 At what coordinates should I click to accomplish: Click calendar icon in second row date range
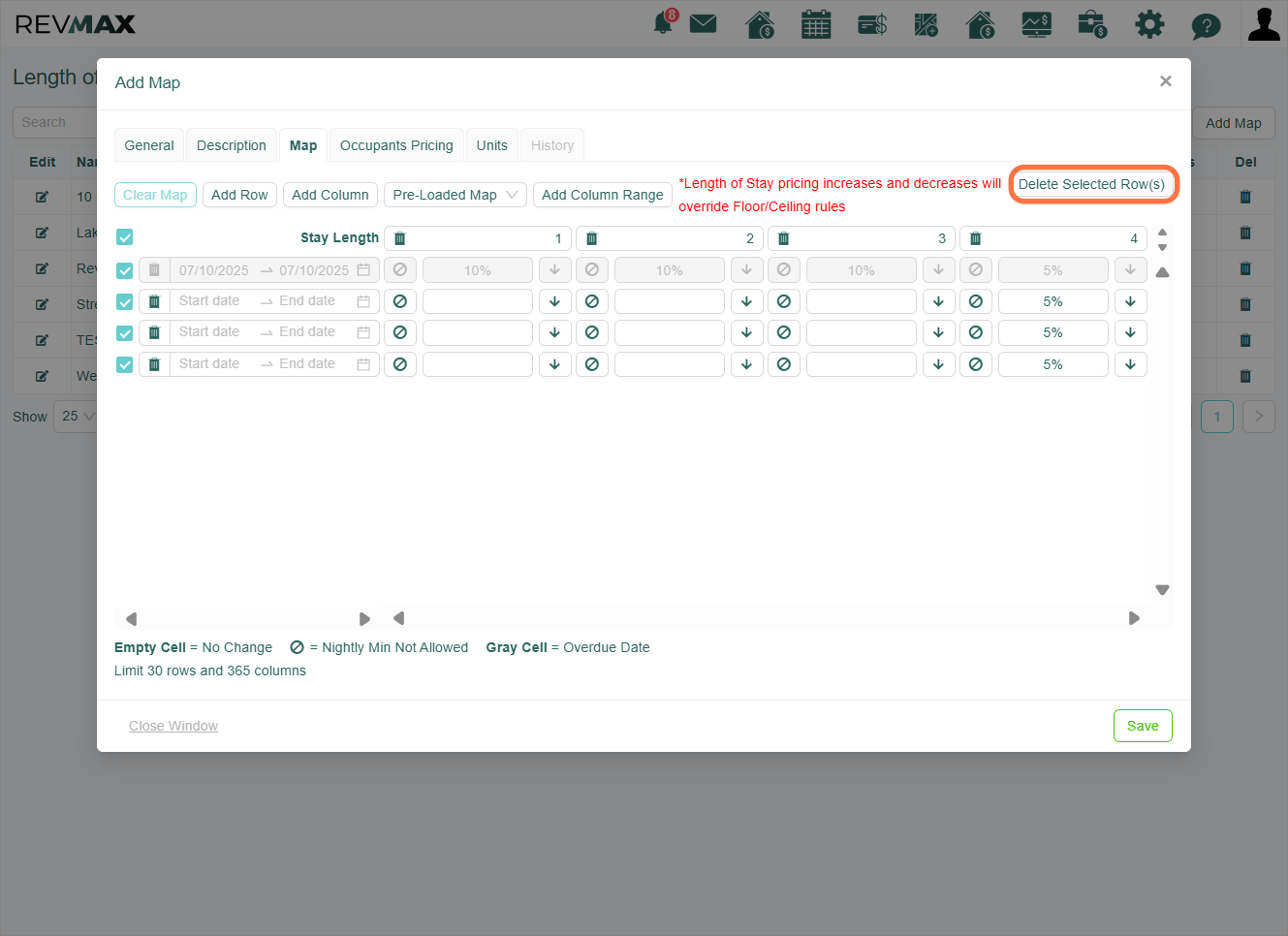(363, 301)
